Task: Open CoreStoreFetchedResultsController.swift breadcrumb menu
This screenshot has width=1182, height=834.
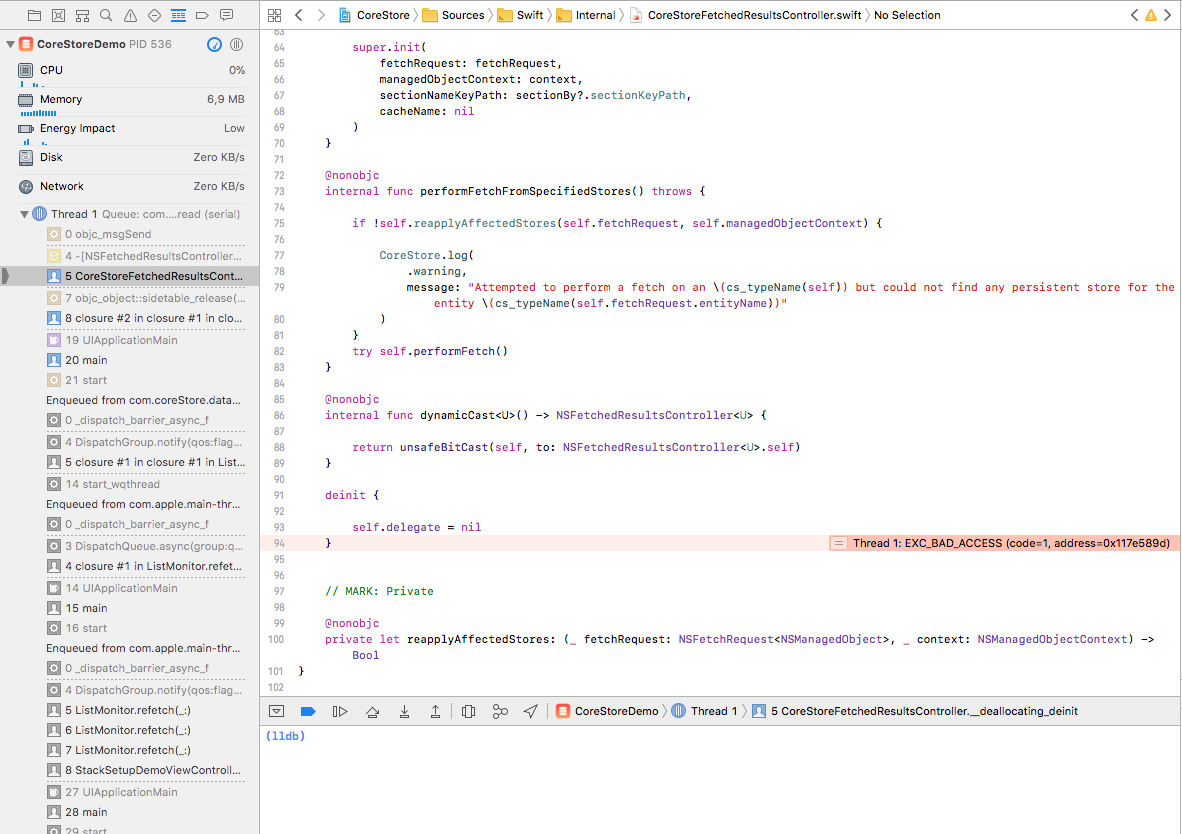Action: point(746,15)
